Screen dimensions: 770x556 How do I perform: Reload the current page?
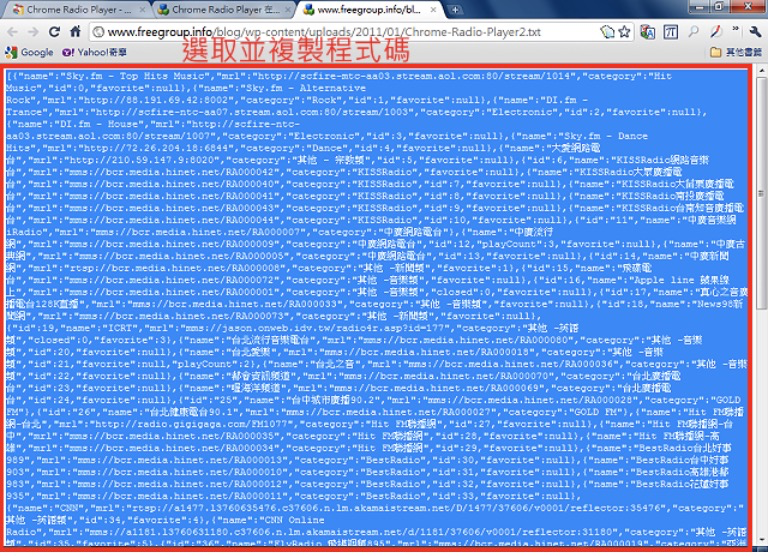[x=54, y=32]
